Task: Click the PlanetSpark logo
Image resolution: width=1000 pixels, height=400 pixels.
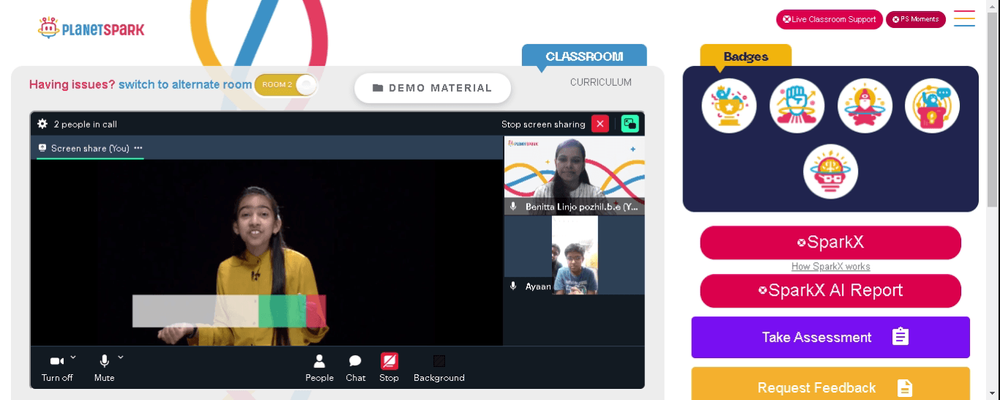Action: tap(91, 28)
